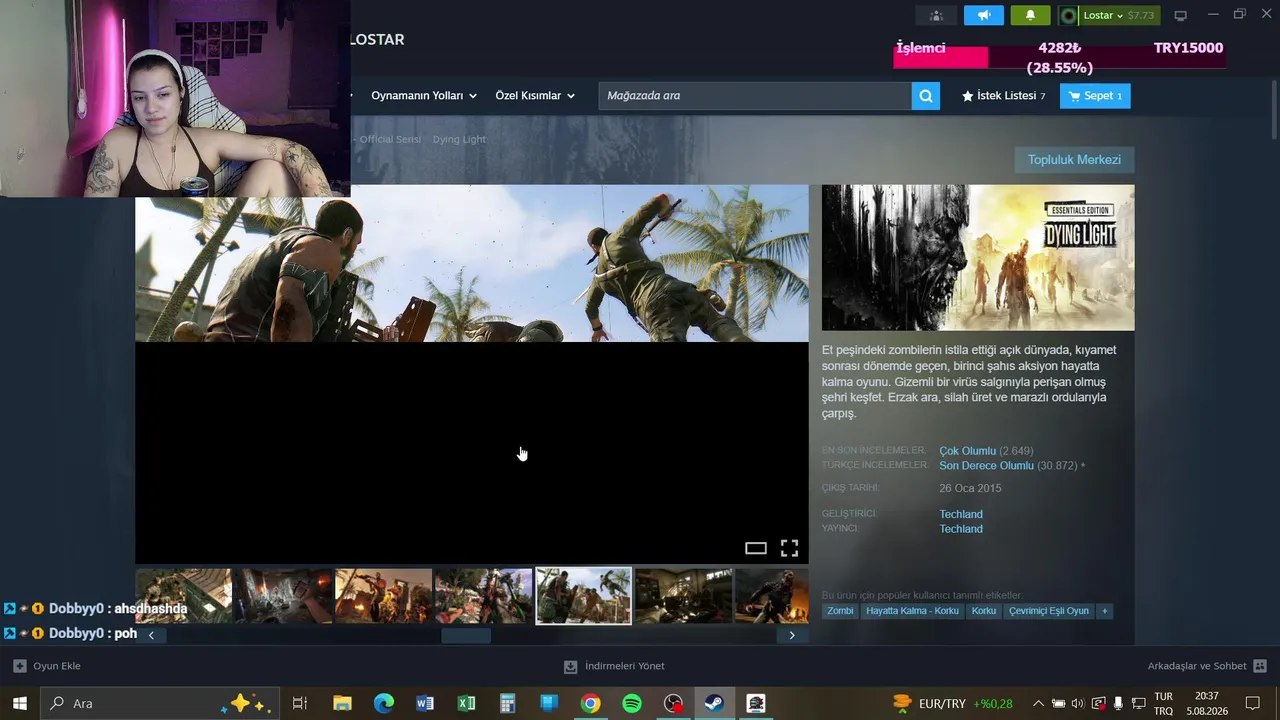Open Excel from taskbar
Image resolution: width=1280 pixels, height=720 pixels.
point(466,703)
